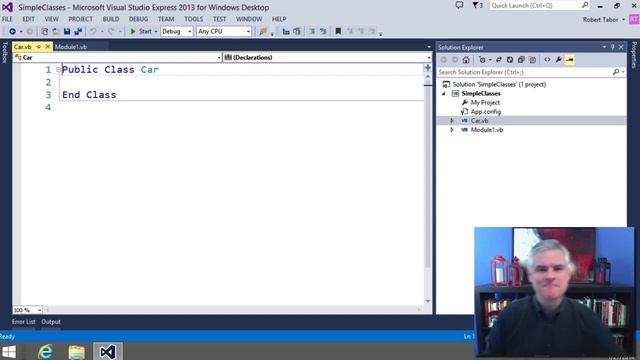640x360 pixels.
Task: Open the TOOLS menu
Action: click(x=193, y=19)
